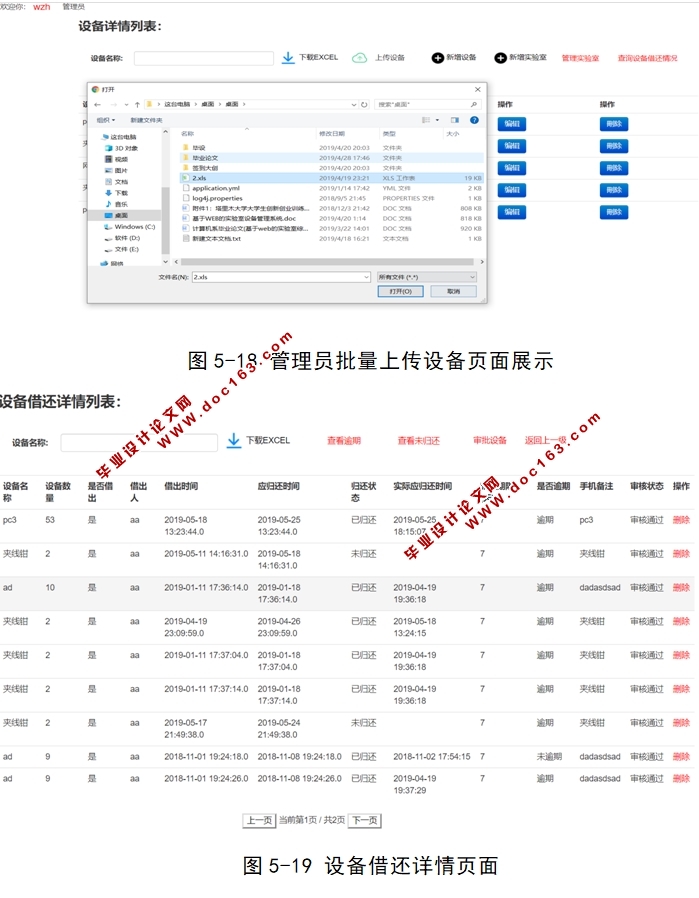Select 这台电脑 in dialog sidebar
Image resolution: width=699 pixels, height=898 pixels.
pos(120,137)
